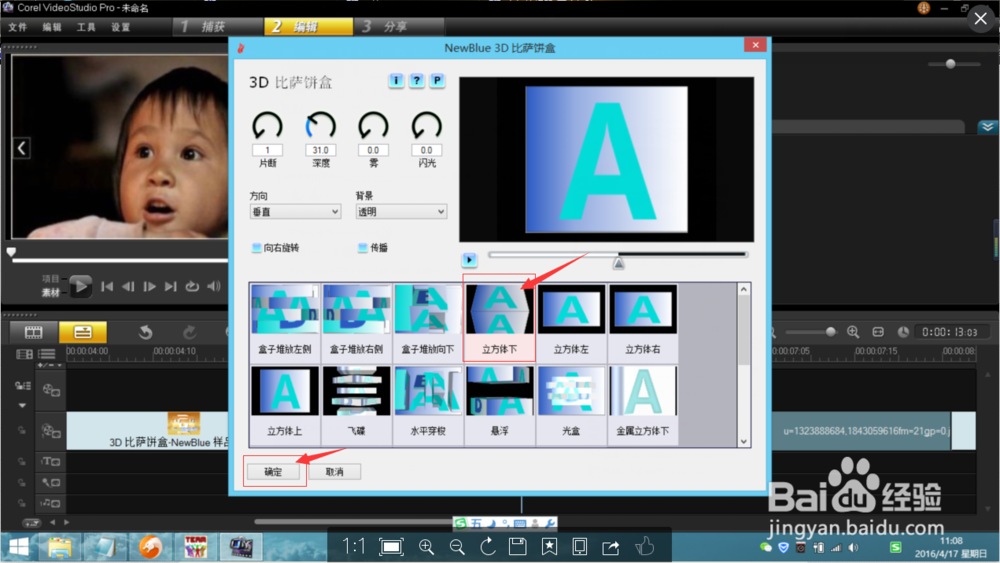Click the 取消 cancel button
This screenshot has width=1000, height=563.
click(334, 472)
